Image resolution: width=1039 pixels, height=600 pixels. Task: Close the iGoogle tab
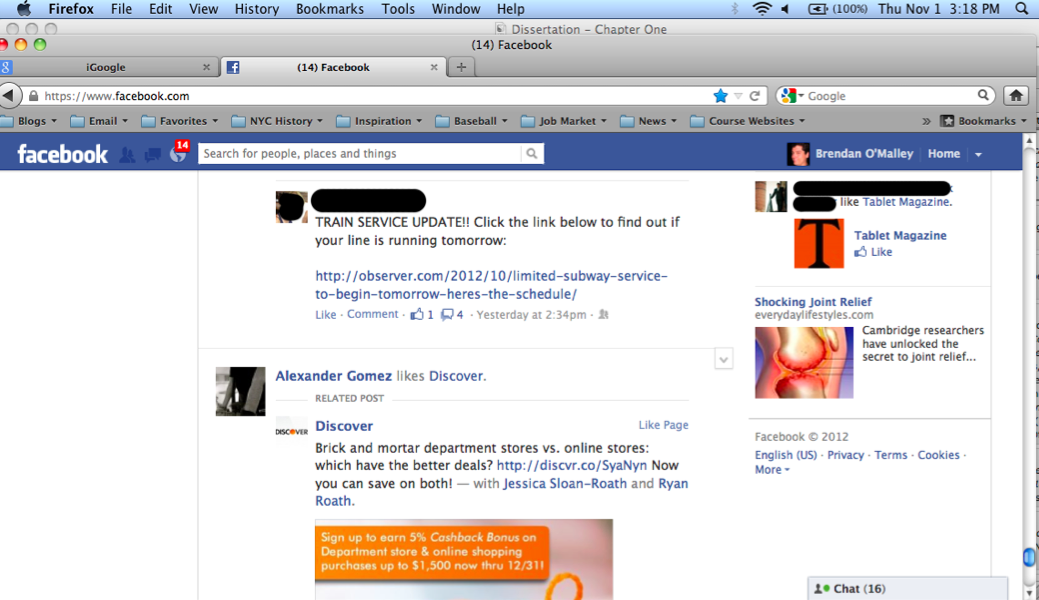206,67
